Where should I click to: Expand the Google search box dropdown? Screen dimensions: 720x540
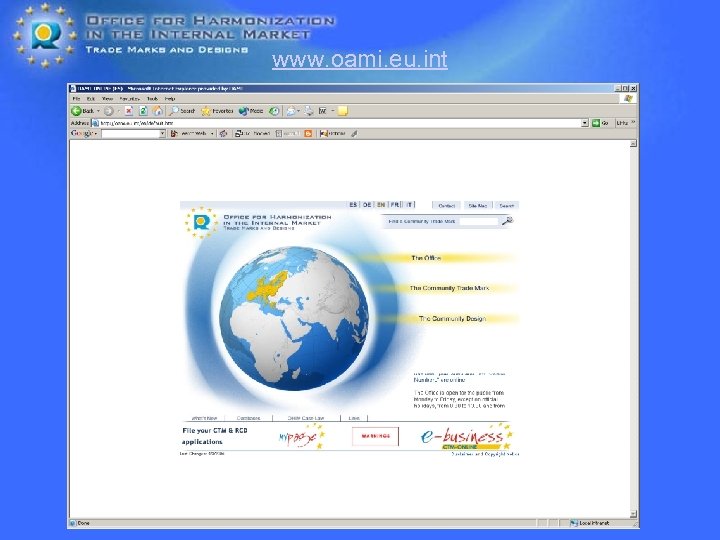(x=162, y=134)
